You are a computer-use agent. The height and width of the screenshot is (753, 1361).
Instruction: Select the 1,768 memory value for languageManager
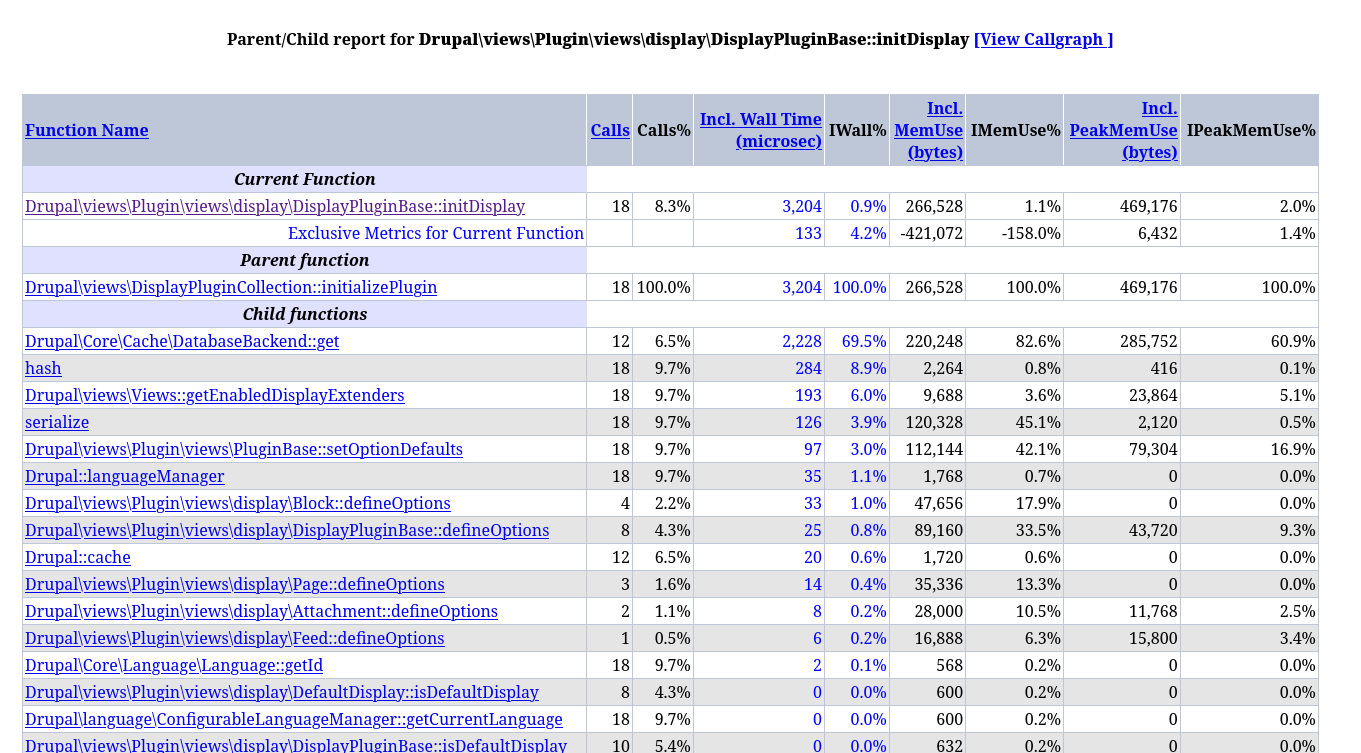click(943, 476)
